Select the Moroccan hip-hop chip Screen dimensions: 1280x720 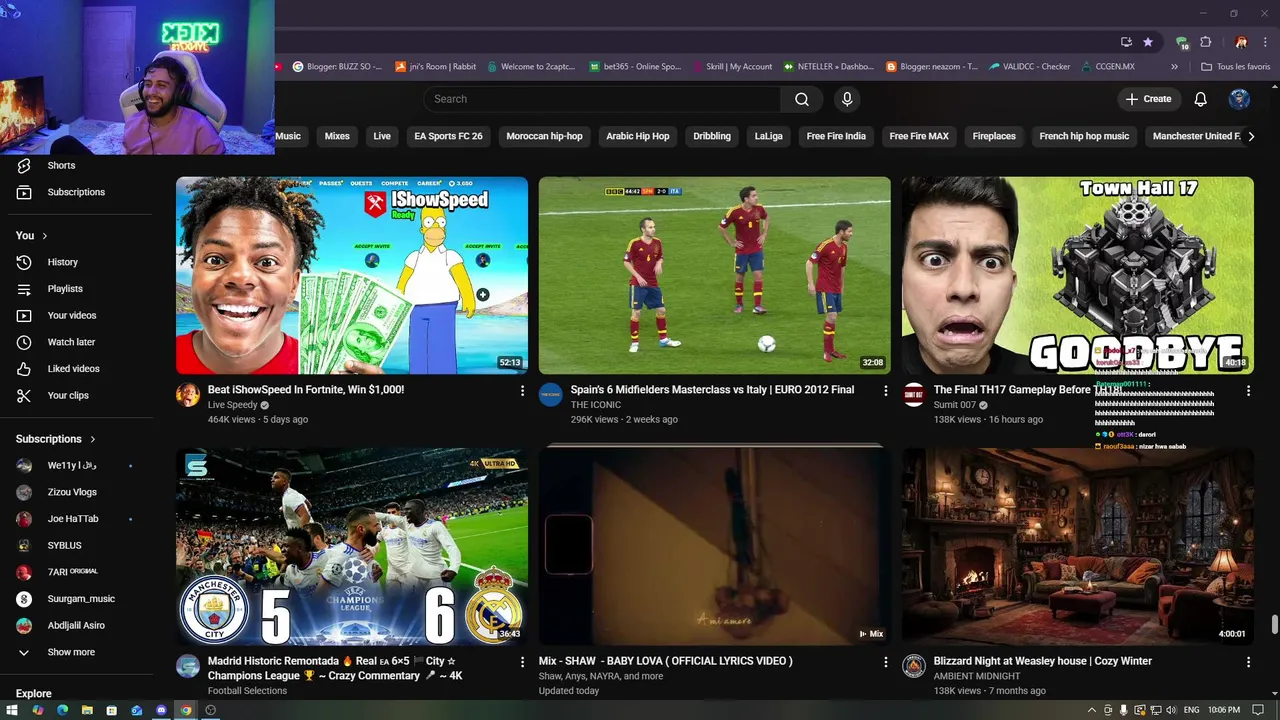tap(544, 136)
